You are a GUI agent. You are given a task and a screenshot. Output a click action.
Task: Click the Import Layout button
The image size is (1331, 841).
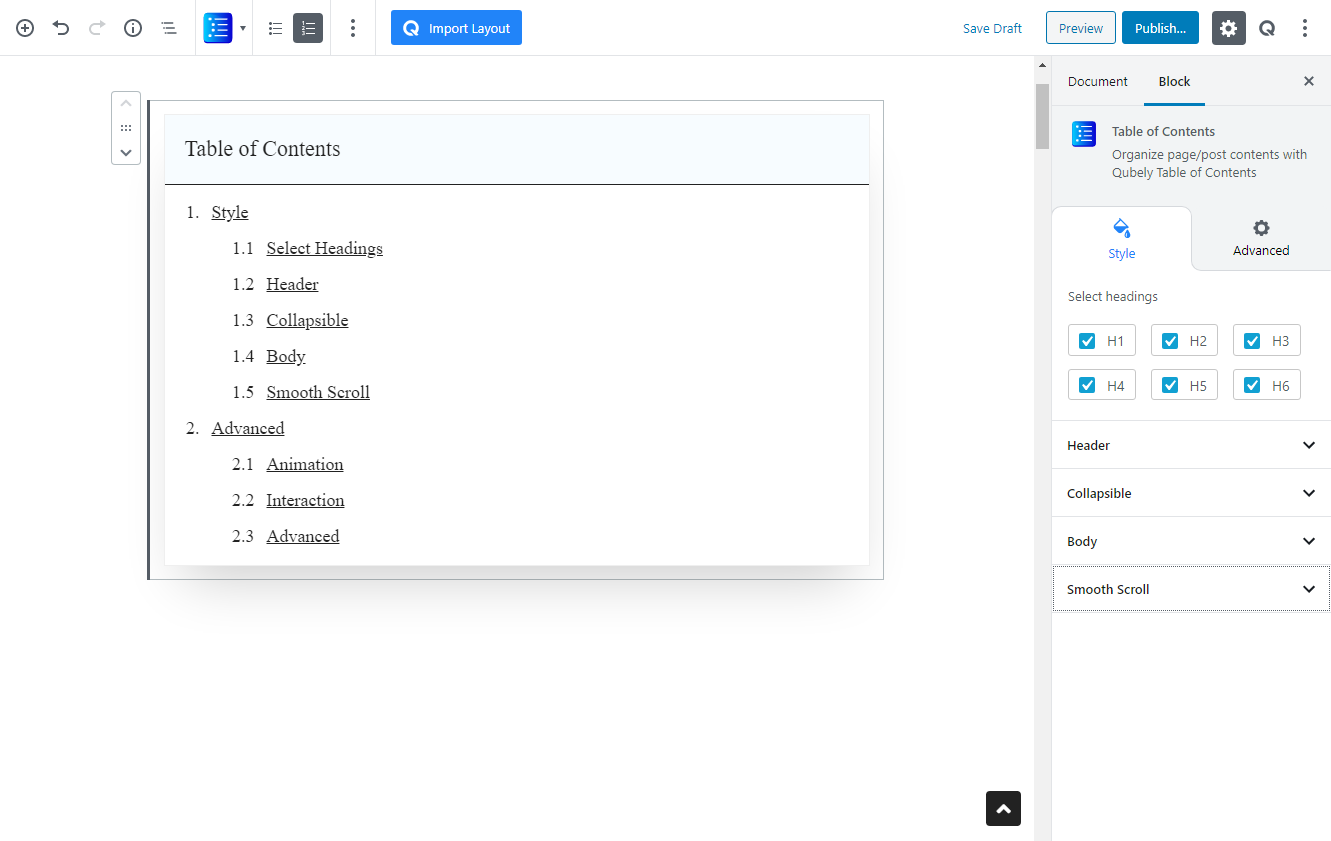pos(456,28)
